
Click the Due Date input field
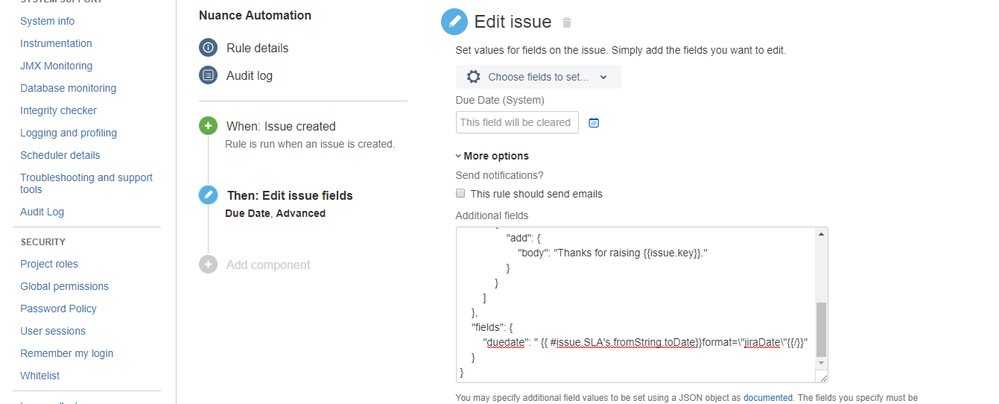point(517,122)
